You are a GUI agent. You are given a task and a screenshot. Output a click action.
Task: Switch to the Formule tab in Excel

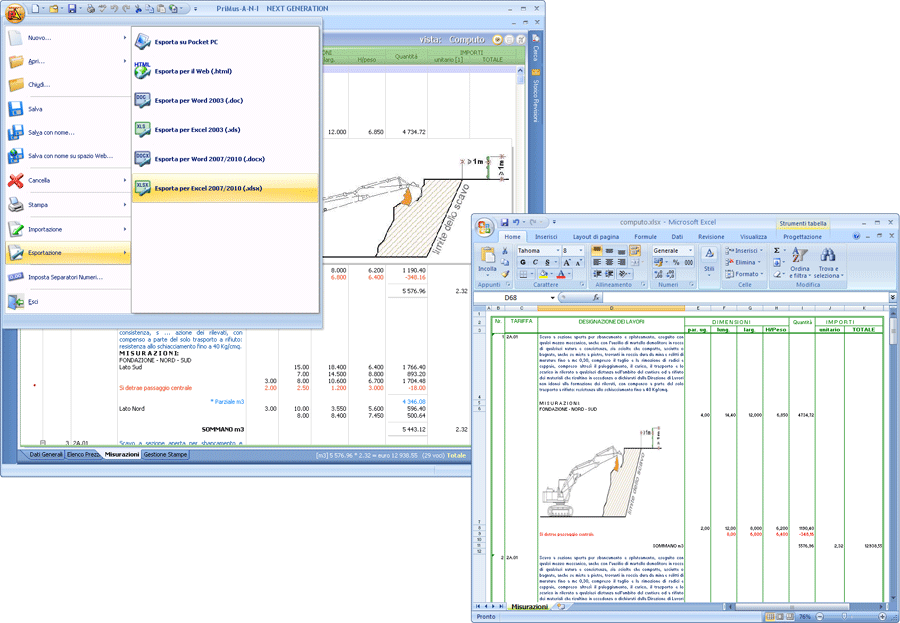[645, 237]
